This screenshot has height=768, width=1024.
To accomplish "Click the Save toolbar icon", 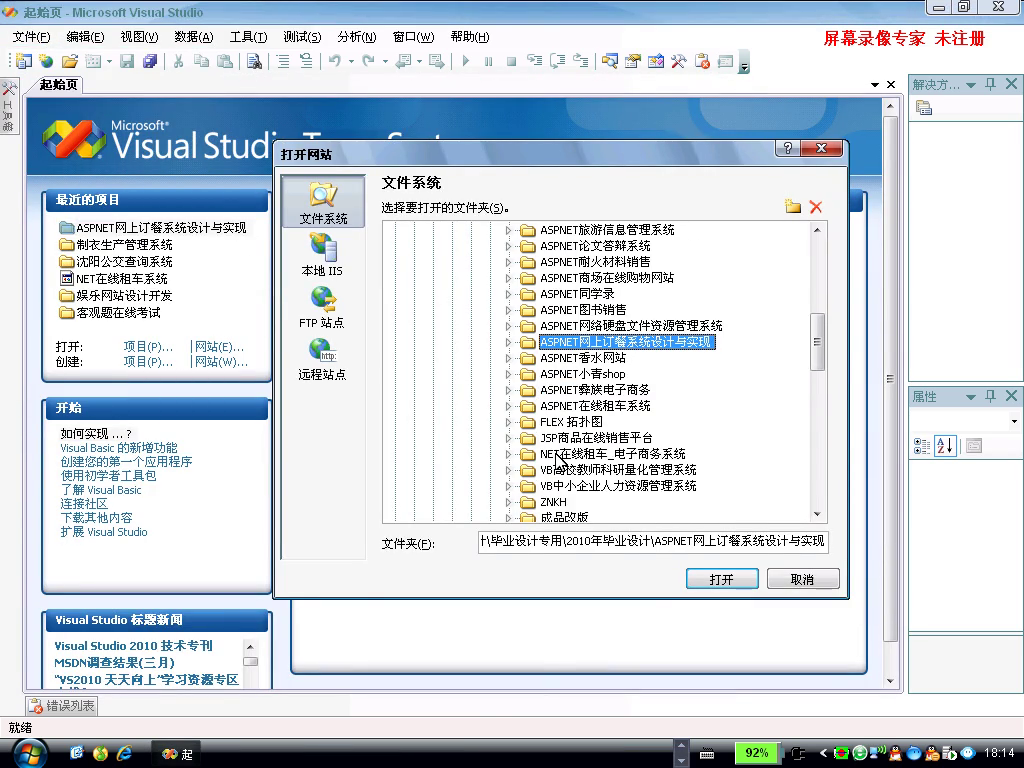I will click(x=127, y=61).
